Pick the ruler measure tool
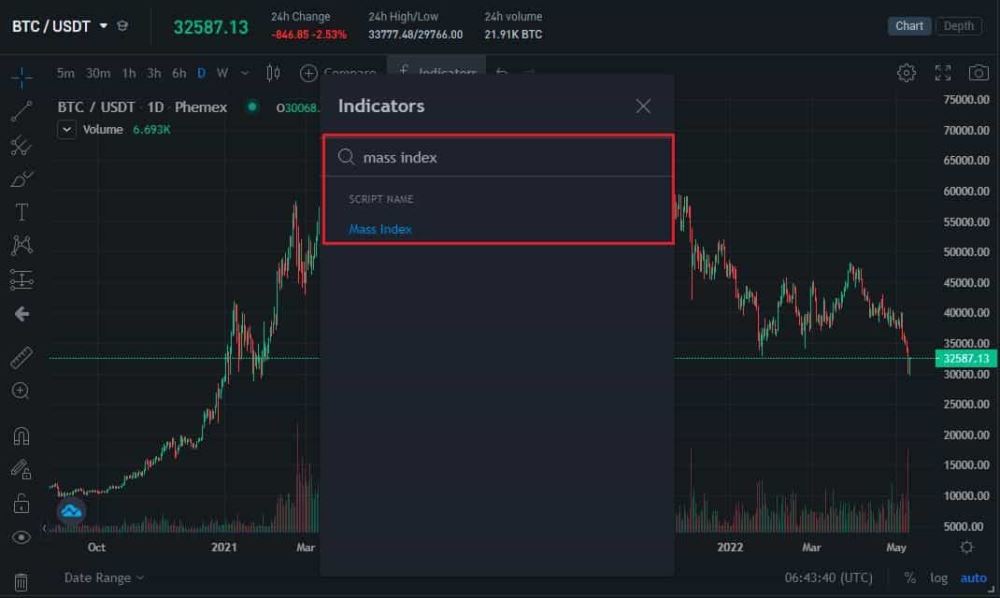The width and height of the screenshot is (1000, 598). point(21,357)
